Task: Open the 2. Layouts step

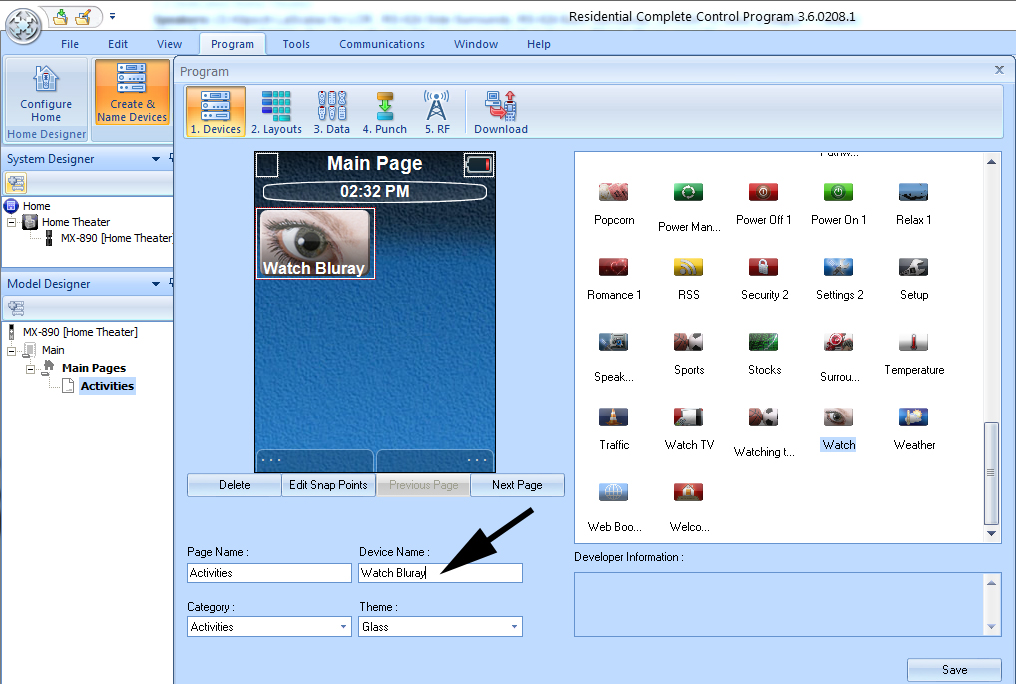Action: 276,111
